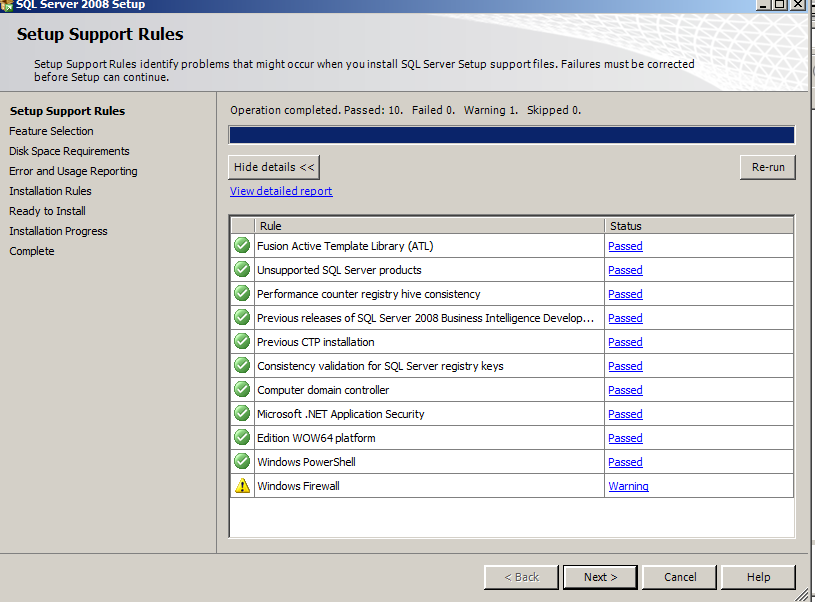Select Feature Selection step in sidebar
Image resolution: width=815 pixels, height=602 pixels.
click(x=51, y=131)
